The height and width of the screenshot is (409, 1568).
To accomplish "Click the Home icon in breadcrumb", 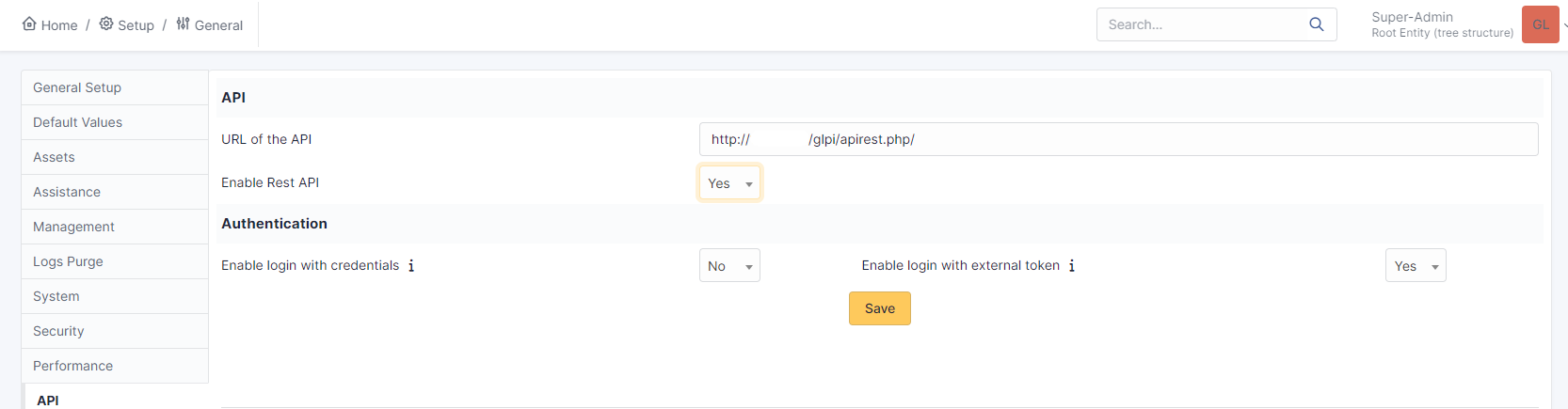I will pos(29,24).
